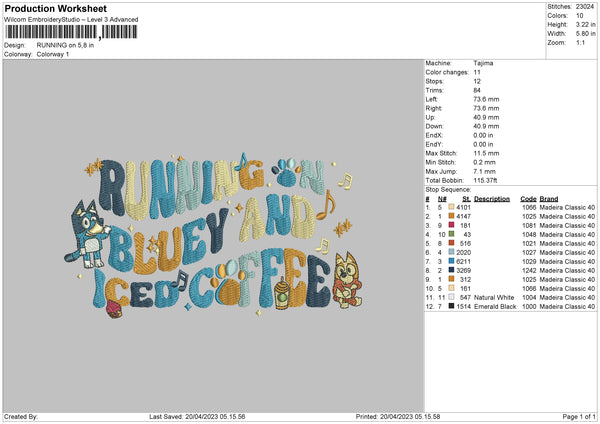Image resolution: width=600 pixels, height=424 pixels.
Task: Click the St. column header
Action: [466, 199]
